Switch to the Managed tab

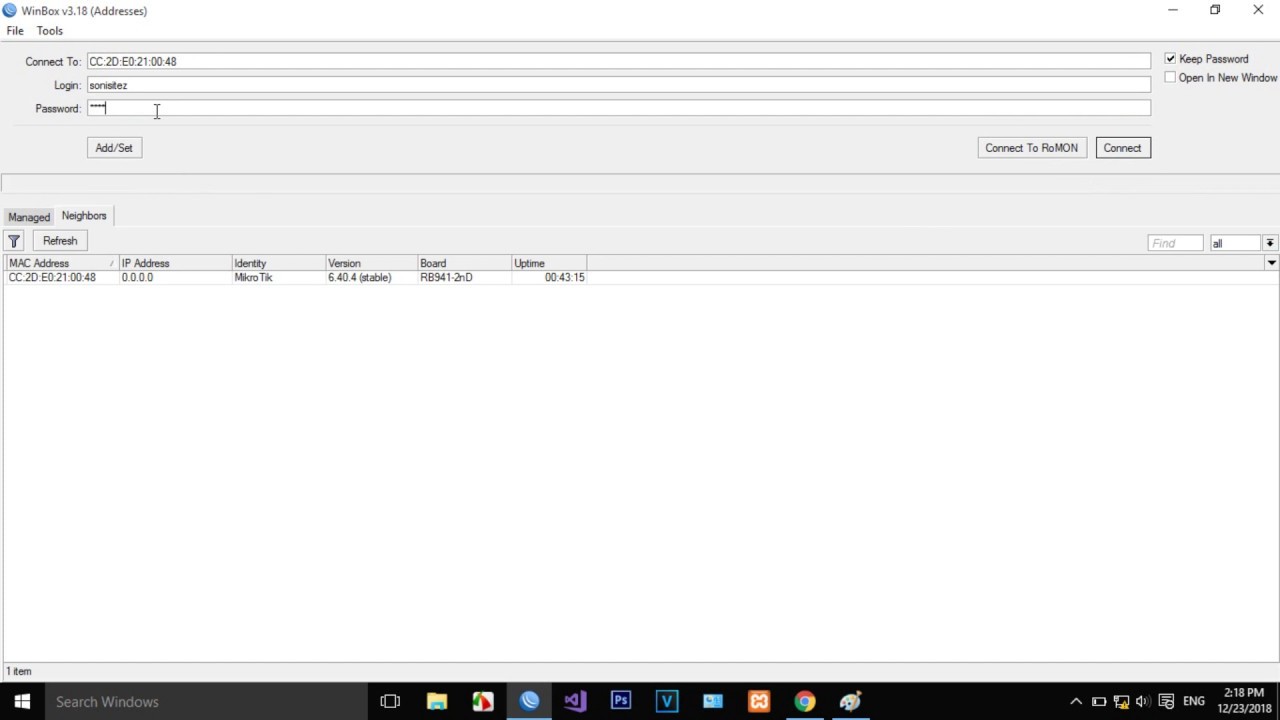click(x=29, y=217)
